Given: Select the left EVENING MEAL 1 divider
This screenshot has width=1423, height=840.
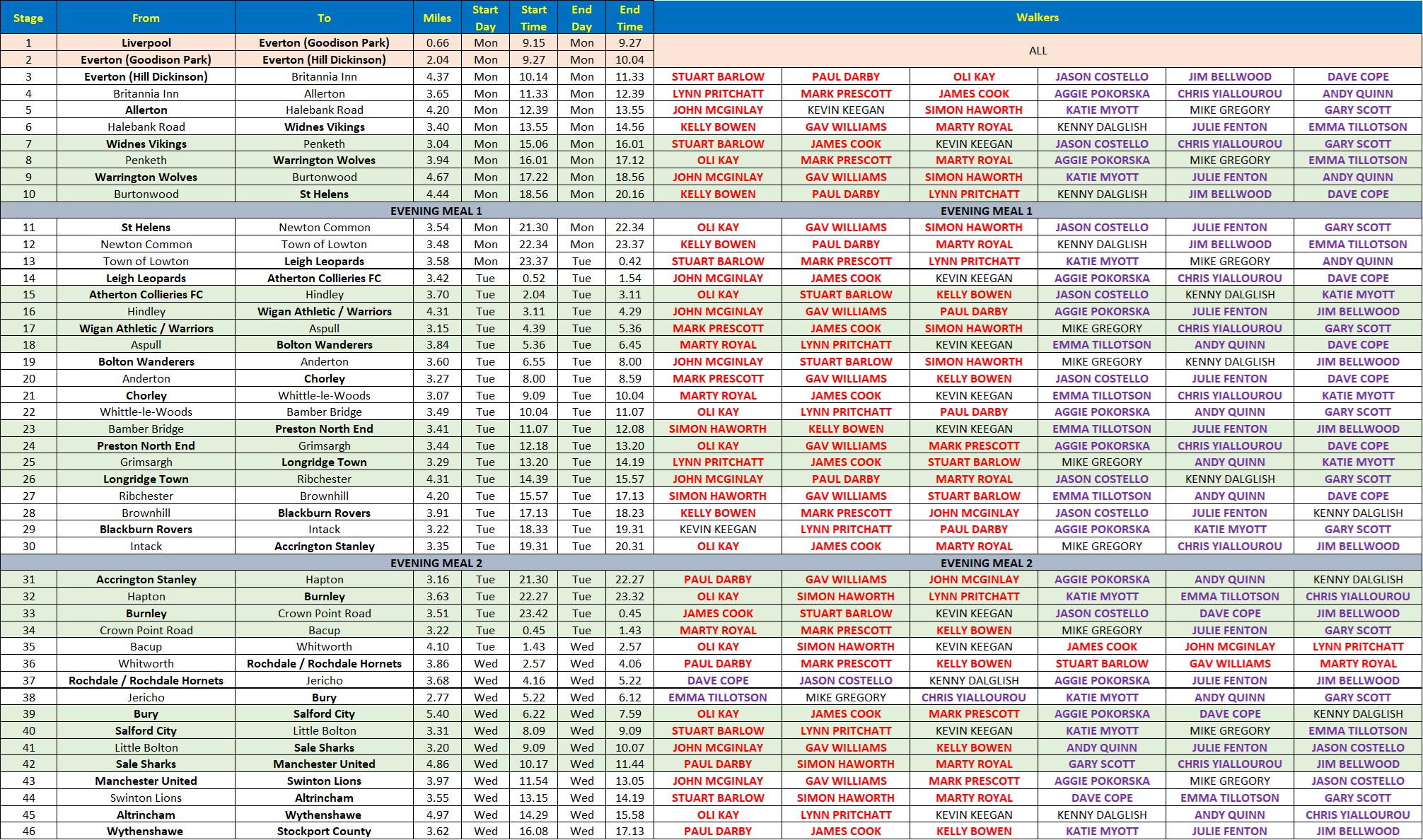Looking at the screenshot, I should tap(436, 211).
